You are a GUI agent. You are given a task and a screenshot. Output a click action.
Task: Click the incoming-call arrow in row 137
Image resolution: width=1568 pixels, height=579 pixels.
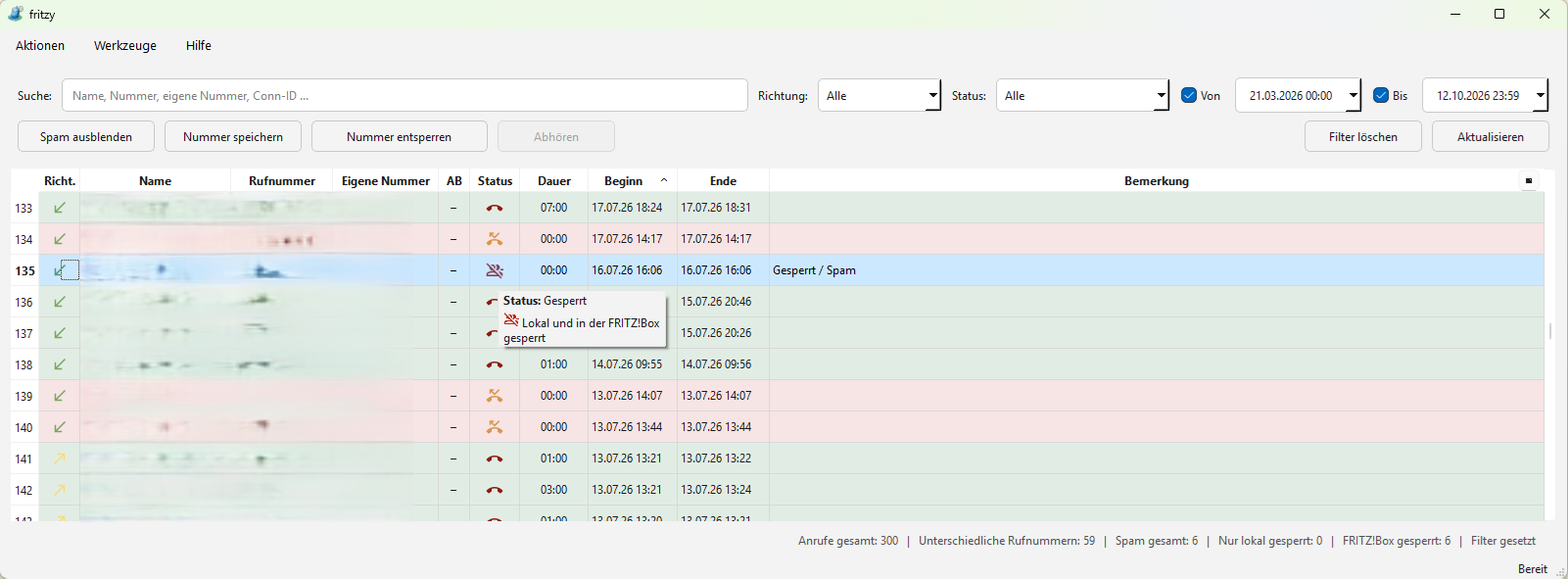pos(60,333)
